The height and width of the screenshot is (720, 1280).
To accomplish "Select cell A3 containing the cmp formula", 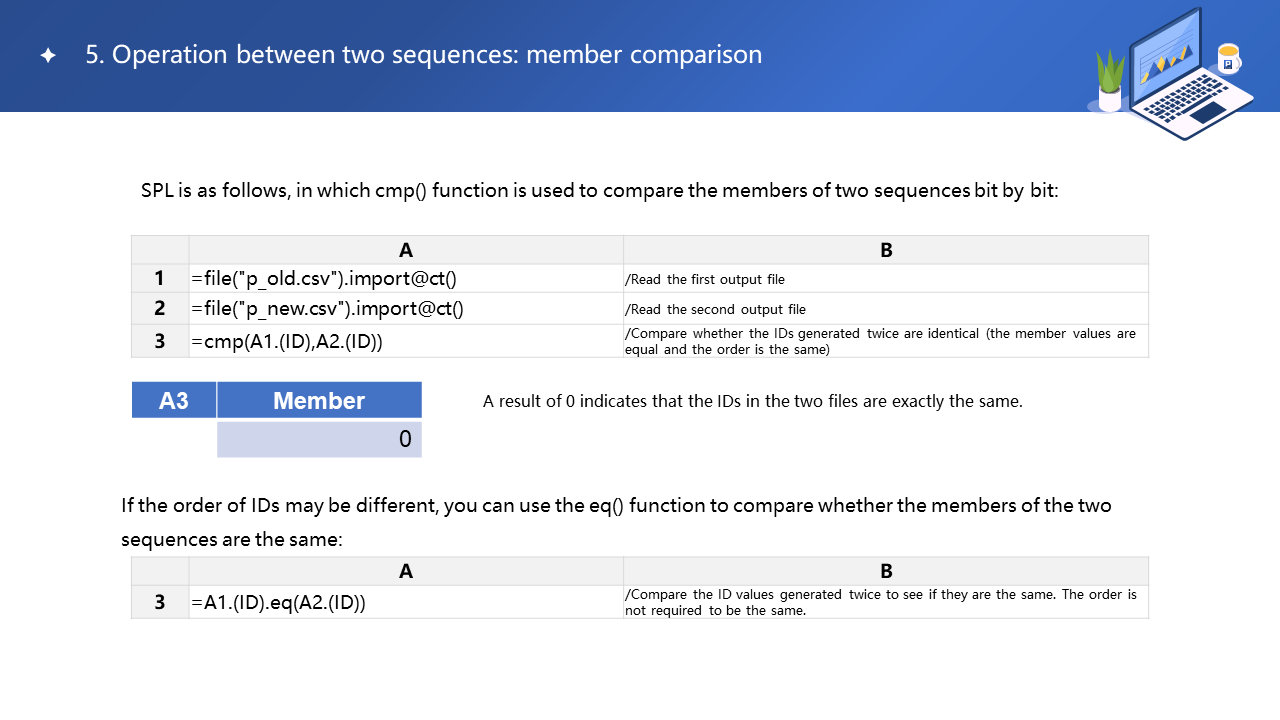I will click(x=405, y=341).
